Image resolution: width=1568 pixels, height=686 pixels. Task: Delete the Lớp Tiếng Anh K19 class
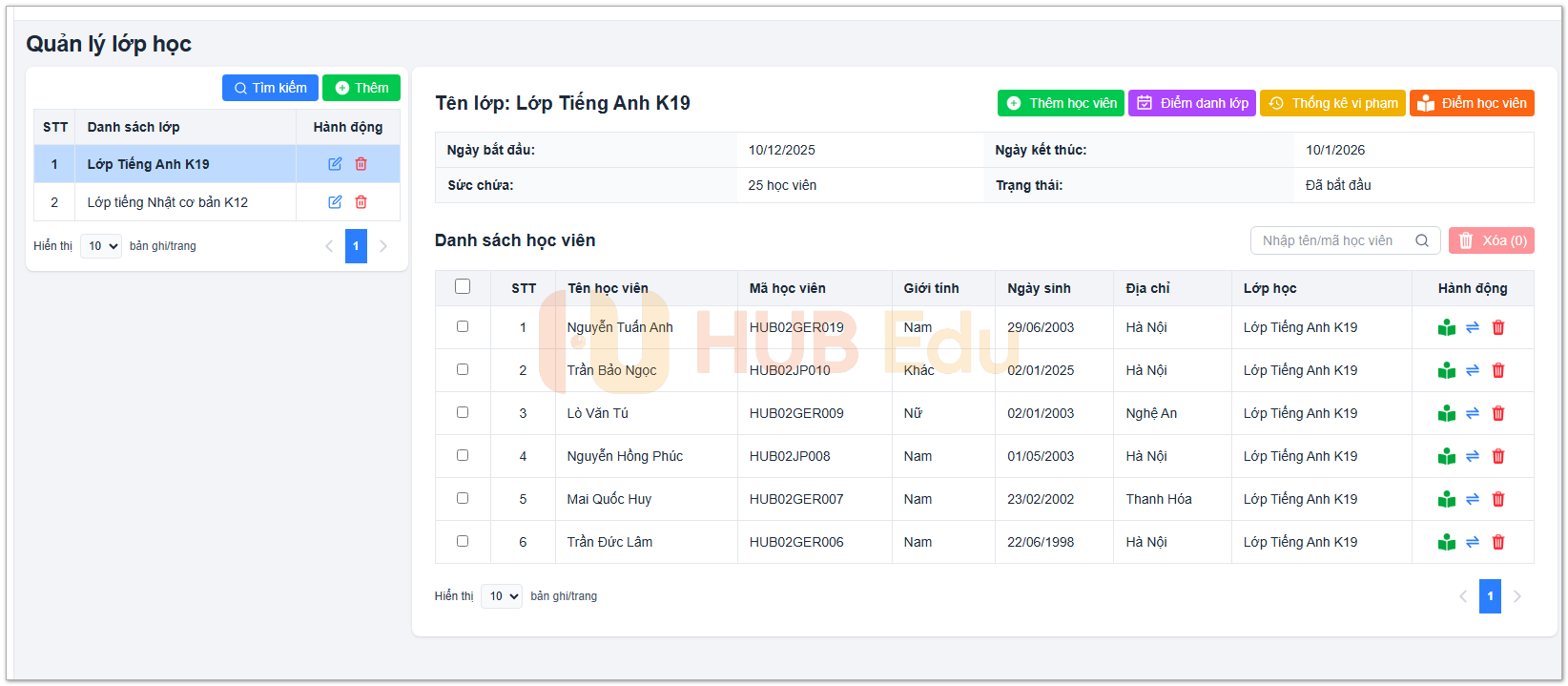point(361,164)
